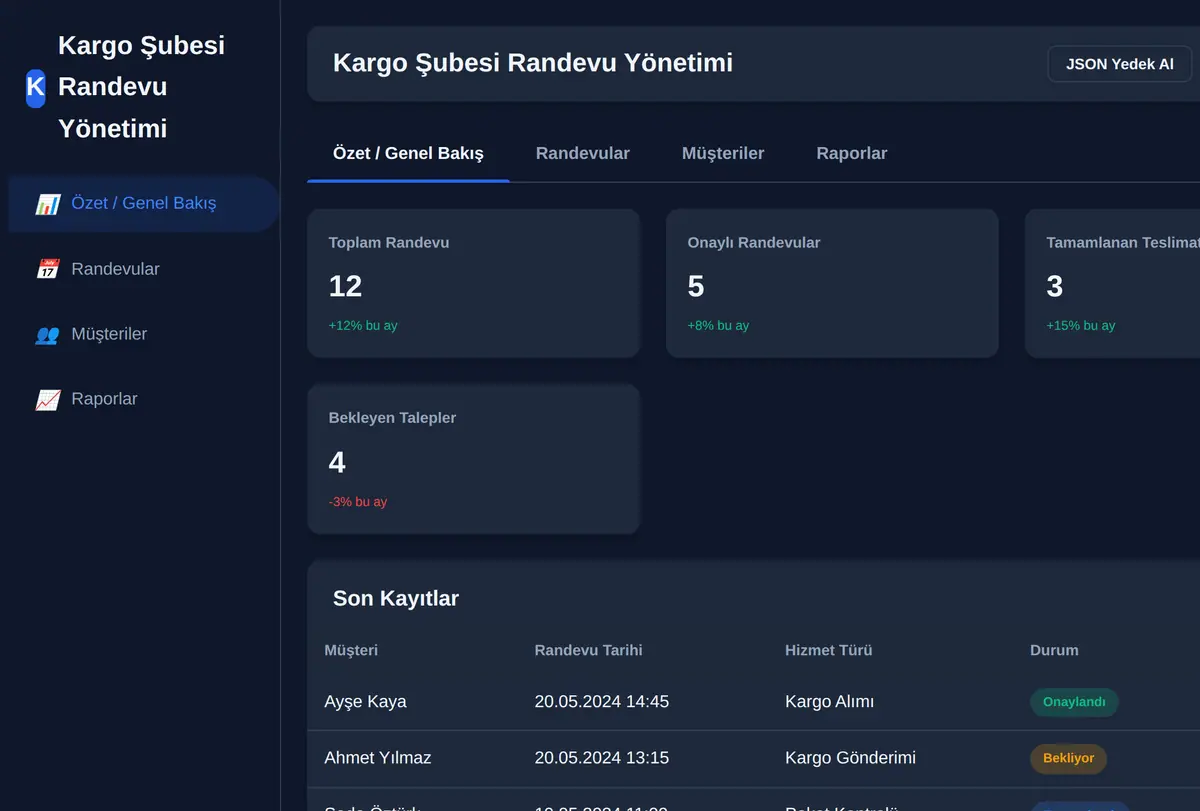Click the blue K logo badge
1200x811 pixels.
click(x=35, y=88)
